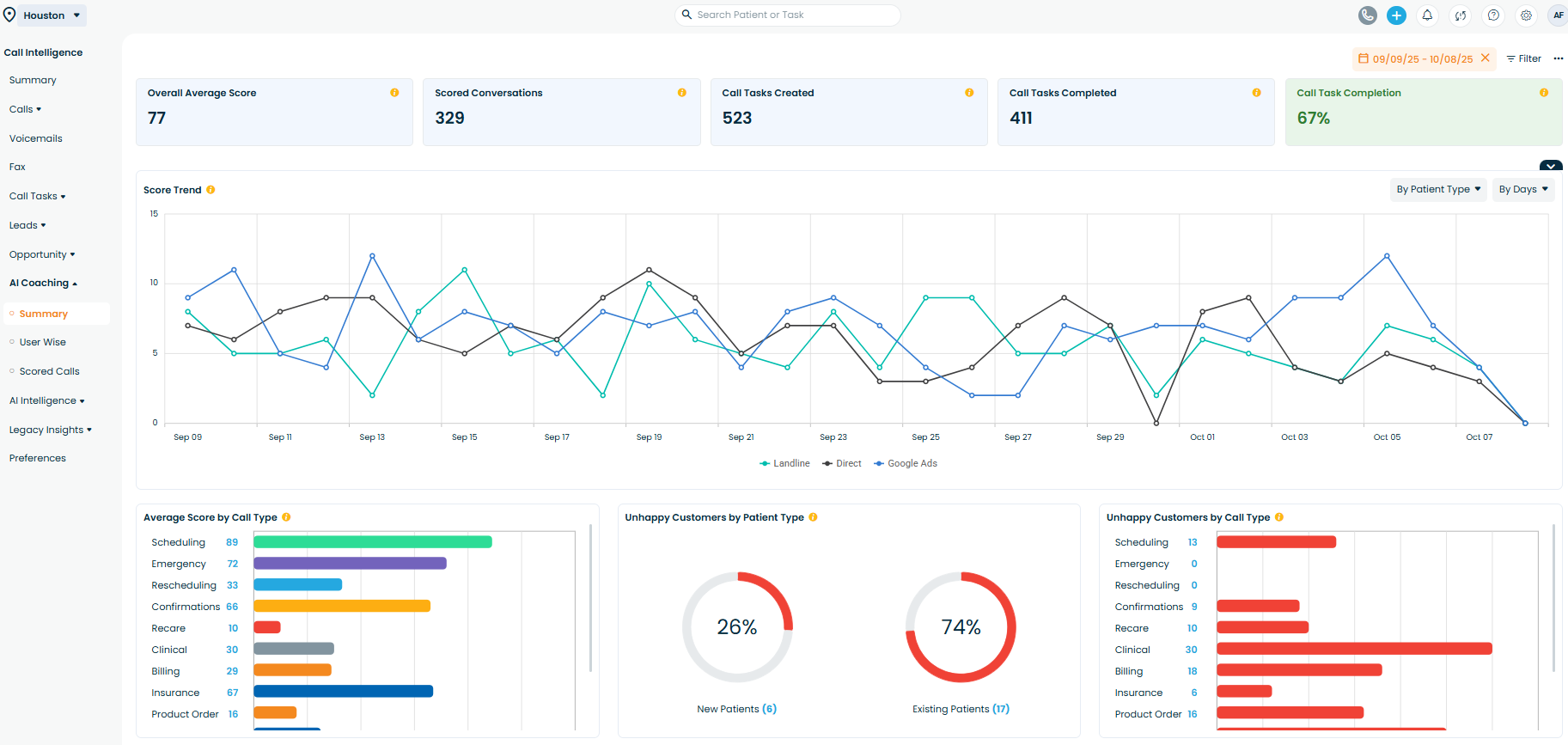The image size is (1568, 745).
Task: Open the phone dialer icon
Action: point(1367,15)
